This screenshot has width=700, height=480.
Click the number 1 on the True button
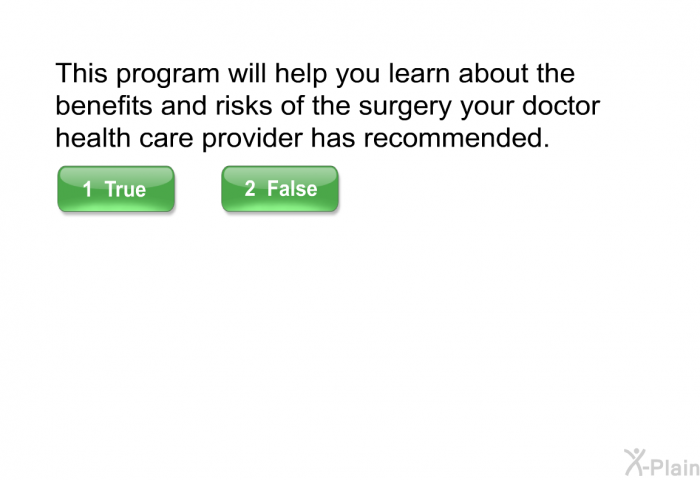pyautogui.click(x=88, y=189)
